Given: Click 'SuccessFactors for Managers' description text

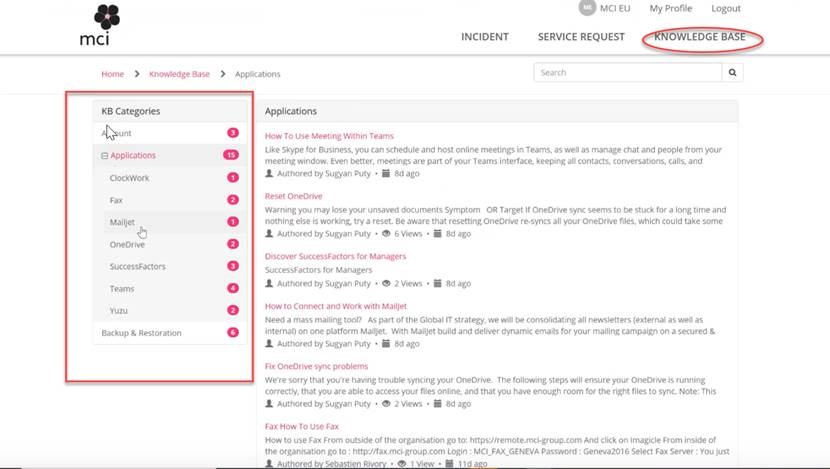Looking at the screenshot, I should tap(319, 270).
